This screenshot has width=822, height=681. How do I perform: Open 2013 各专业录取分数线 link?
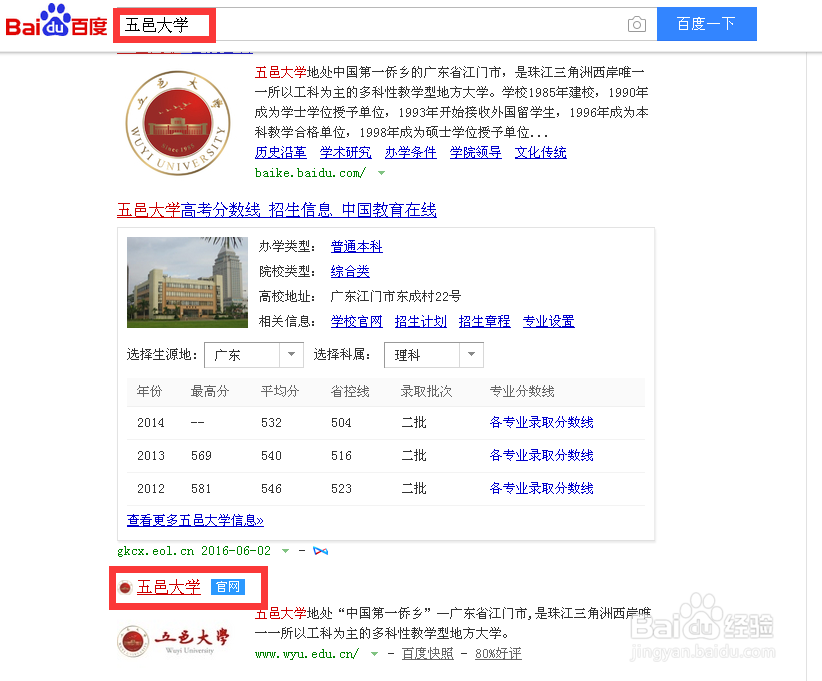pyautogui.click(x=541, y=456)
